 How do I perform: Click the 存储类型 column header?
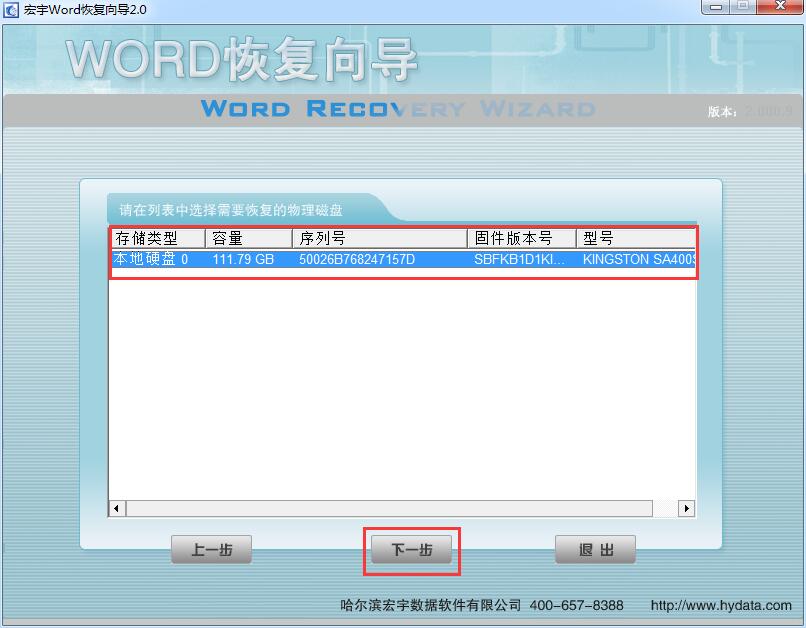point(157,238)
